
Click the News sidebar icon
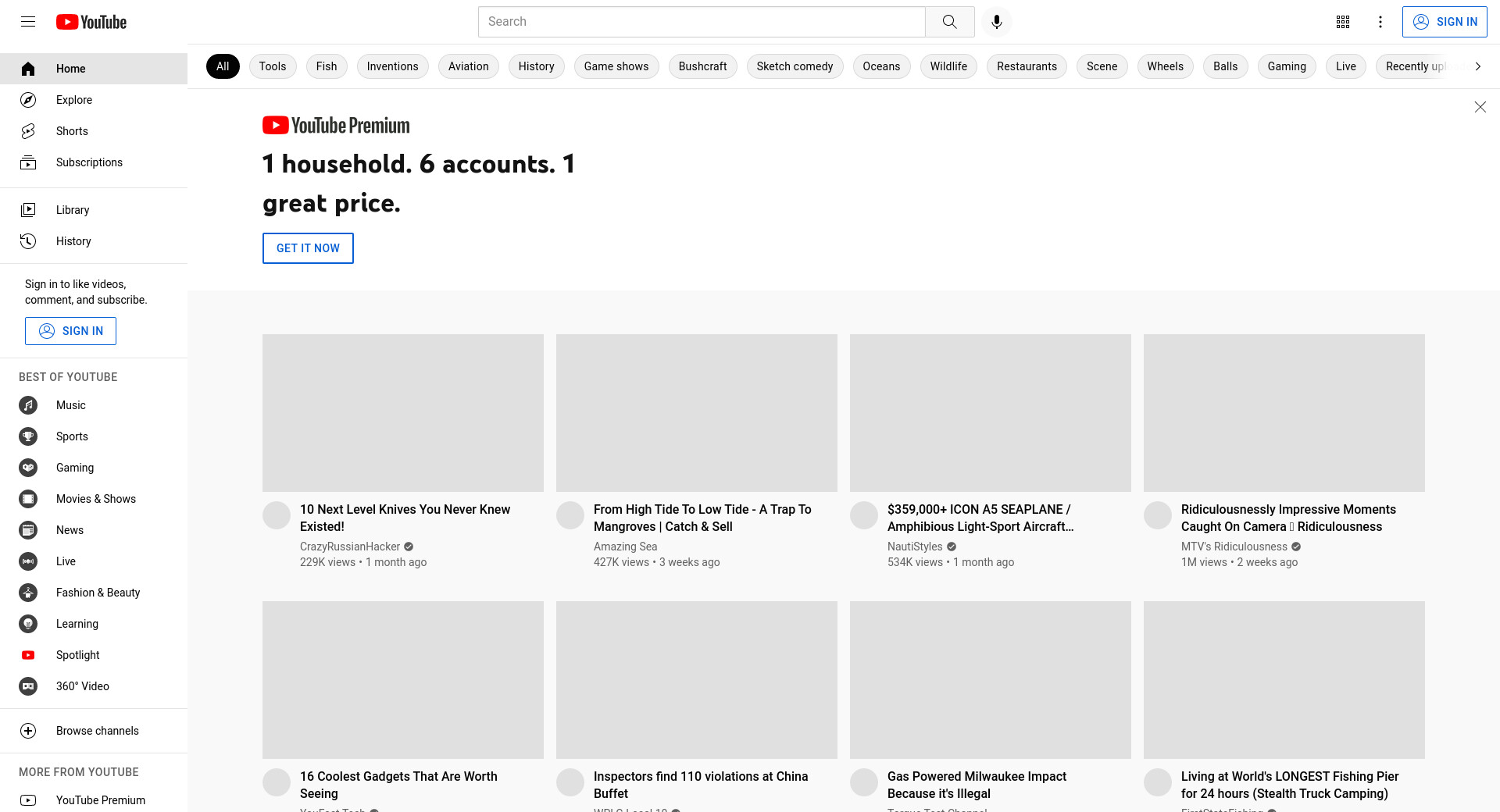coord(28,530)
